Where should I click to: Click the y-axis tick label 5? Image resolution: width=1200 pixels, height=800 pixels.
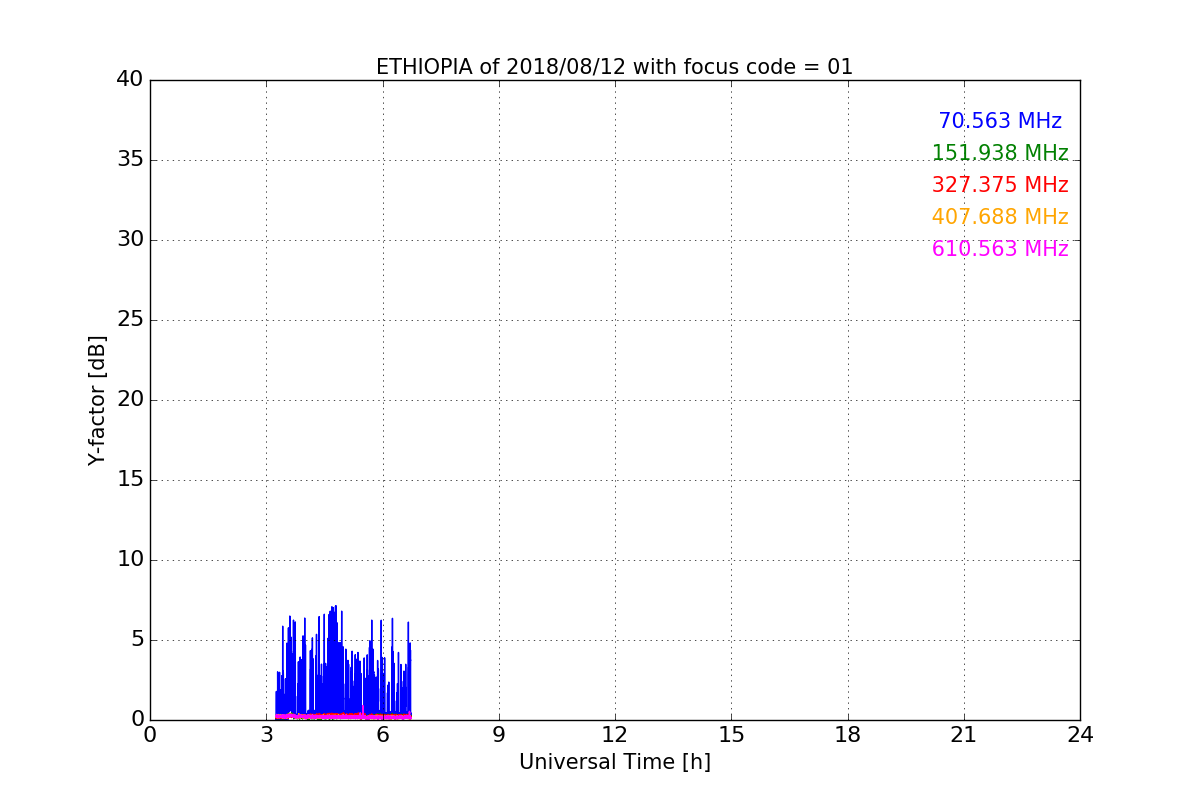137,640
